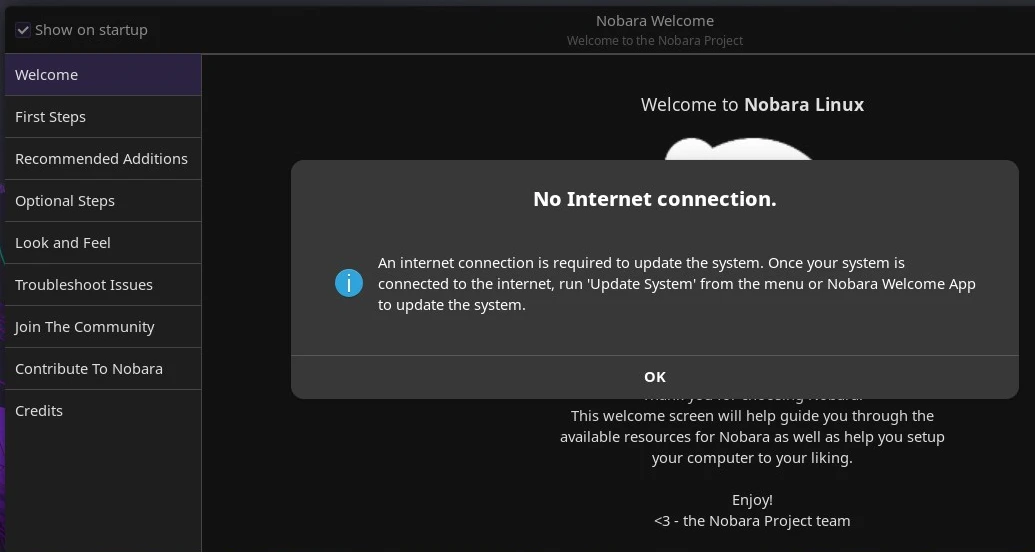Screen dimensions: 1035x552
Task: Click the Enjoy! text line
Action: tap(752, 500)
